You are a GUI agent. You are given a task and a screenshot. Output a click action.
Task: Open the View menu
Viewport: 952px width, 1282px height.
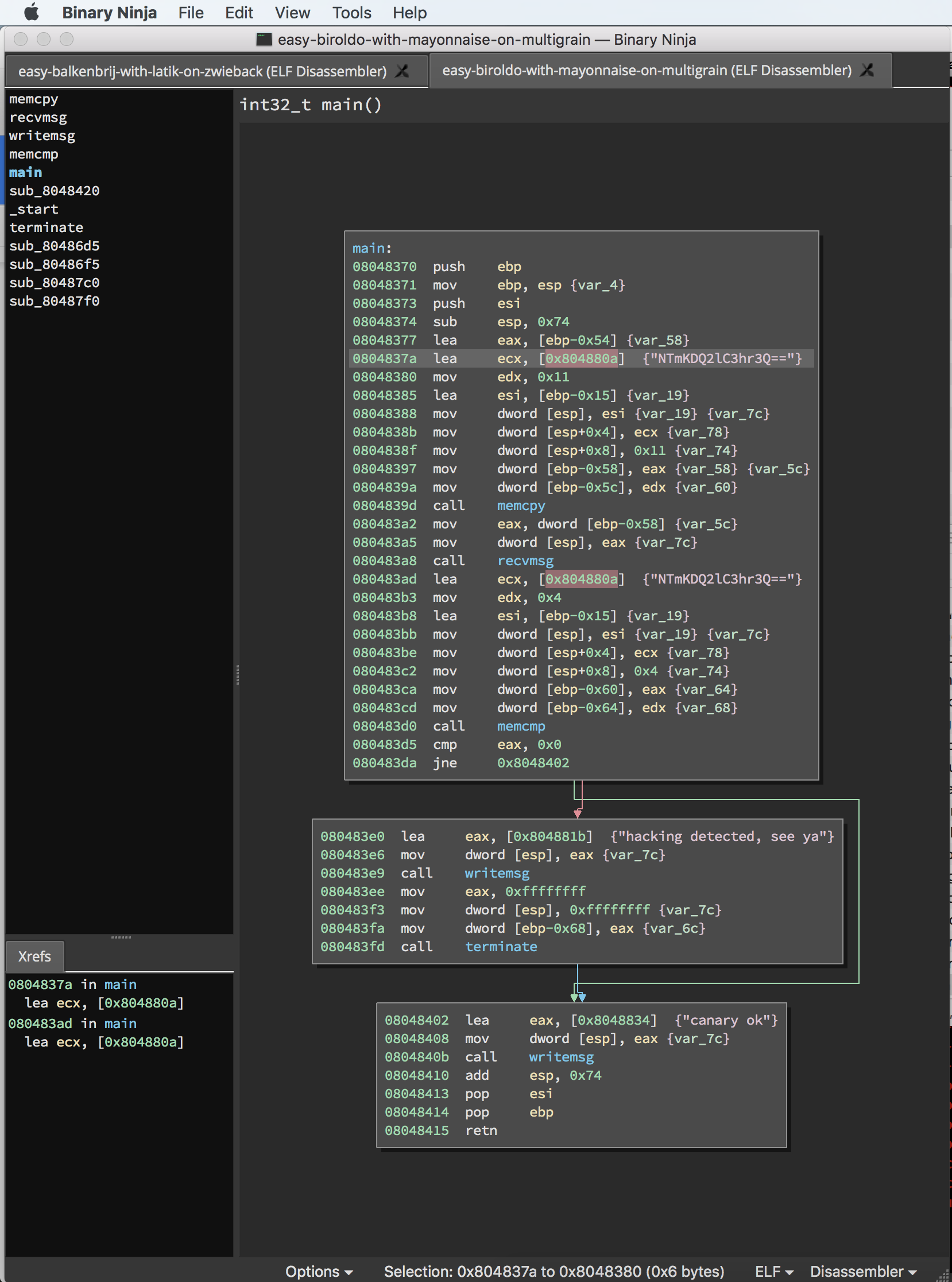[x=292, y=12]
